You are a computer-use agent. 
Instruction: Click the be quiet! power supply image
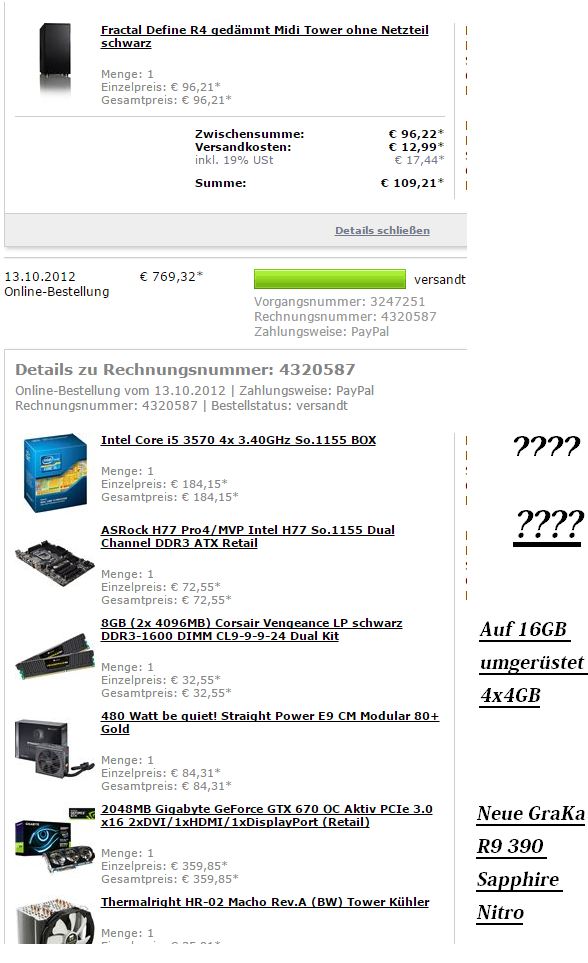(x=55, y=748)
